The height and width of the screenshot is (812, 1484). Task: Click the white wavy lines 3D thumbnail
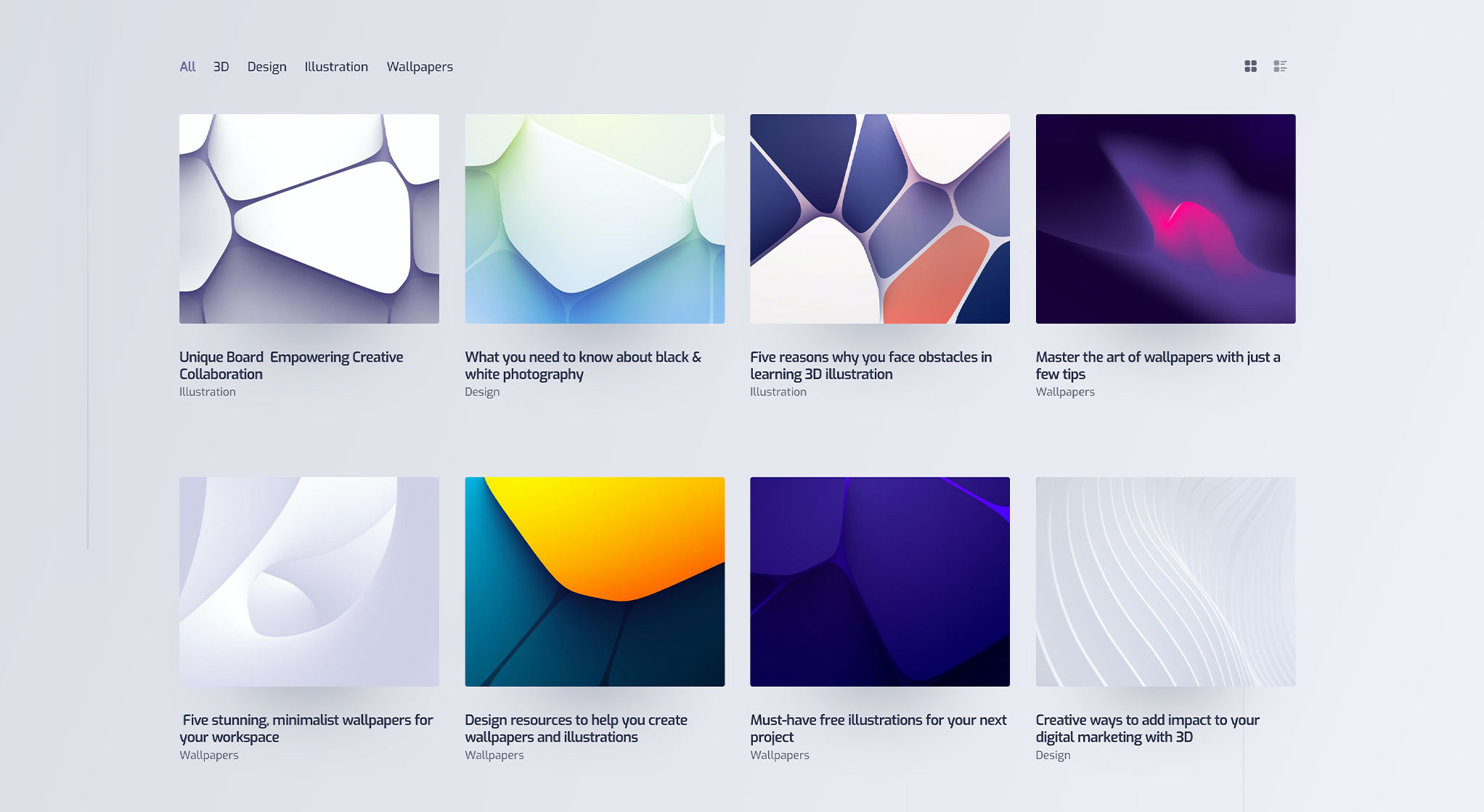1165,581
